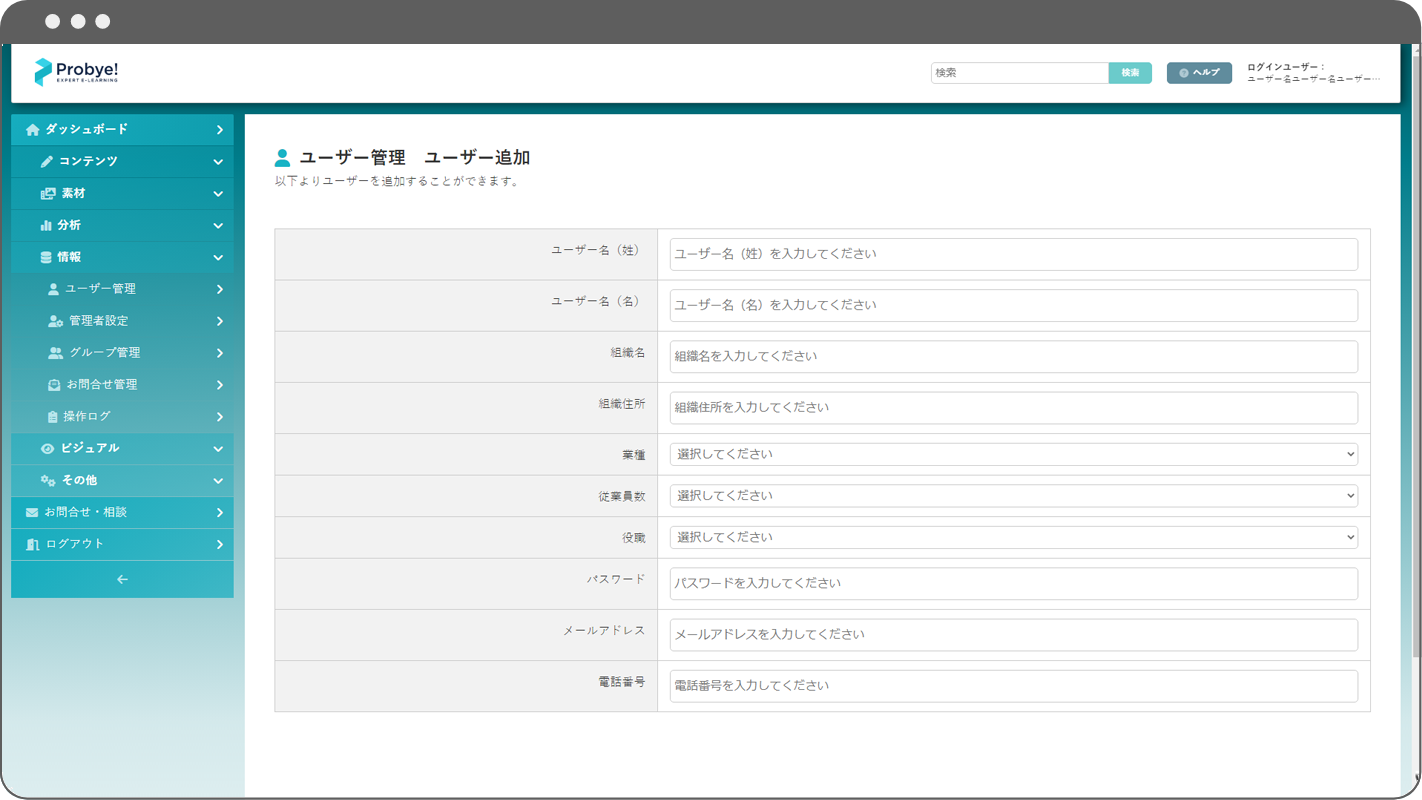Focus the ユーザー名（姓） text field
Image resolution: width=1422 pixels, height=800 pixels.
[x=1013, y=254]
